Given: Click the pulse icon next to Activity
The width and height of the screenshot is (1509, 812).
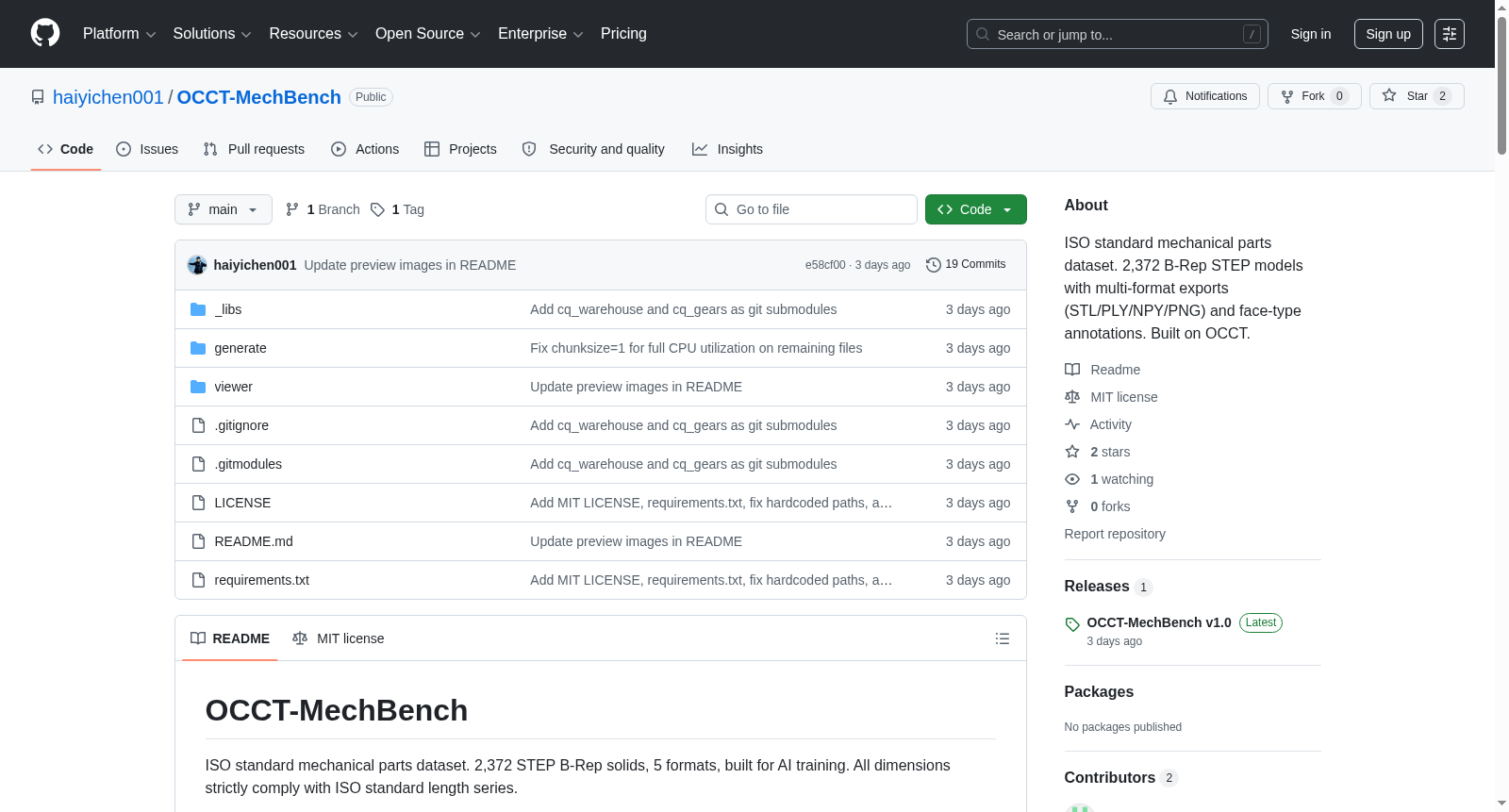Looking at the screenshot, I should pyautogui.click(x=1072, y=424).
